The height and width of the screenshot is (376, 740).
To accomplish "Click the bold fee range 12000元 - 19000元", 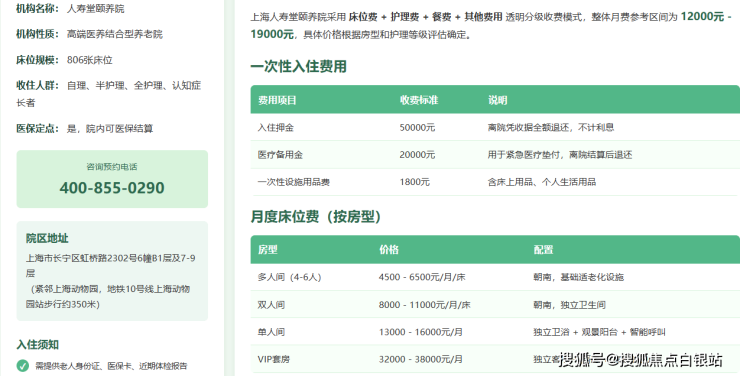I will pos(491,25).
